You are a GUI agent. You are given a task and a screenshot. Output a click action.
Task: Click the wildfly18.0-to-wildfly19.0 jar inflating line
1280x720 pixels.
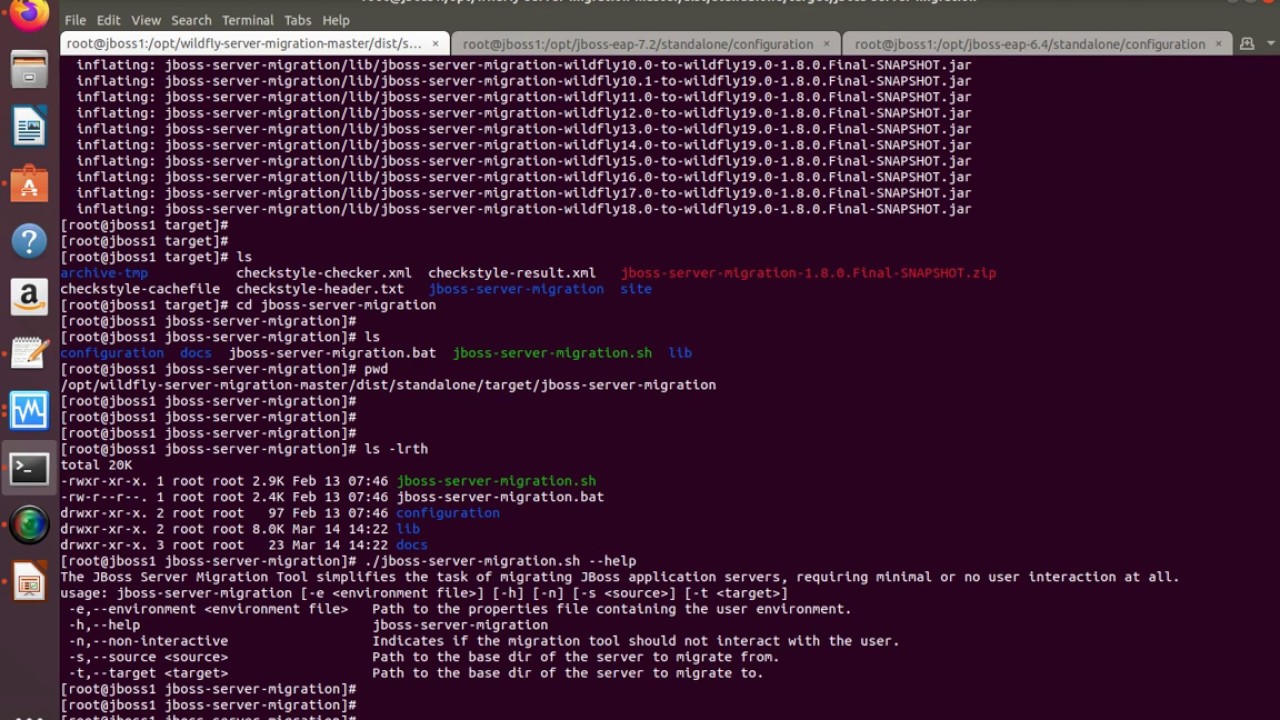click(524, 209)
